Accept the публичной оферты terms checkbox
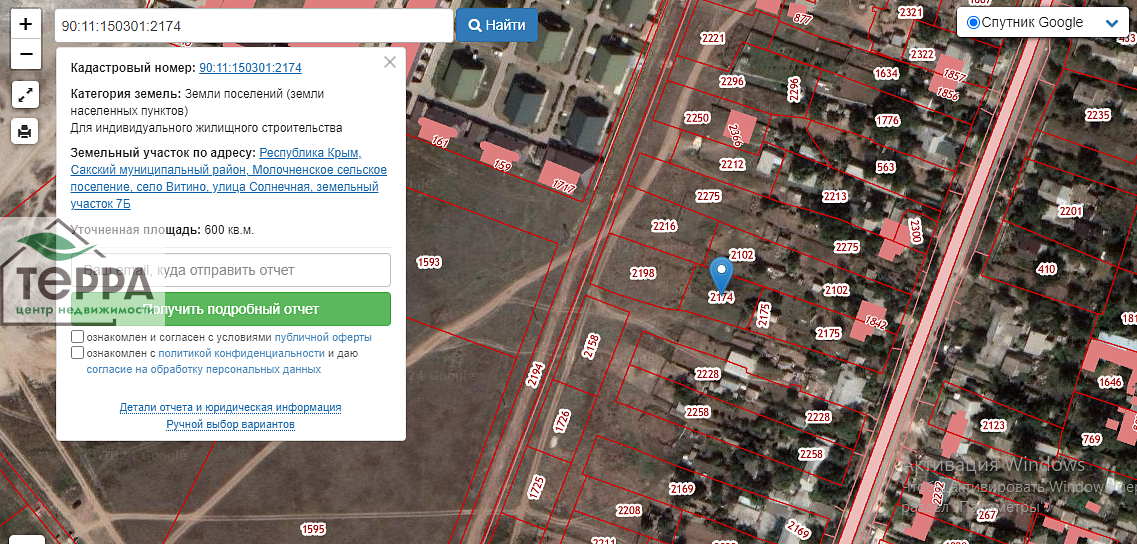This screenshot has height=544, width=1137. pyautogui.click(x=78, y=338)
